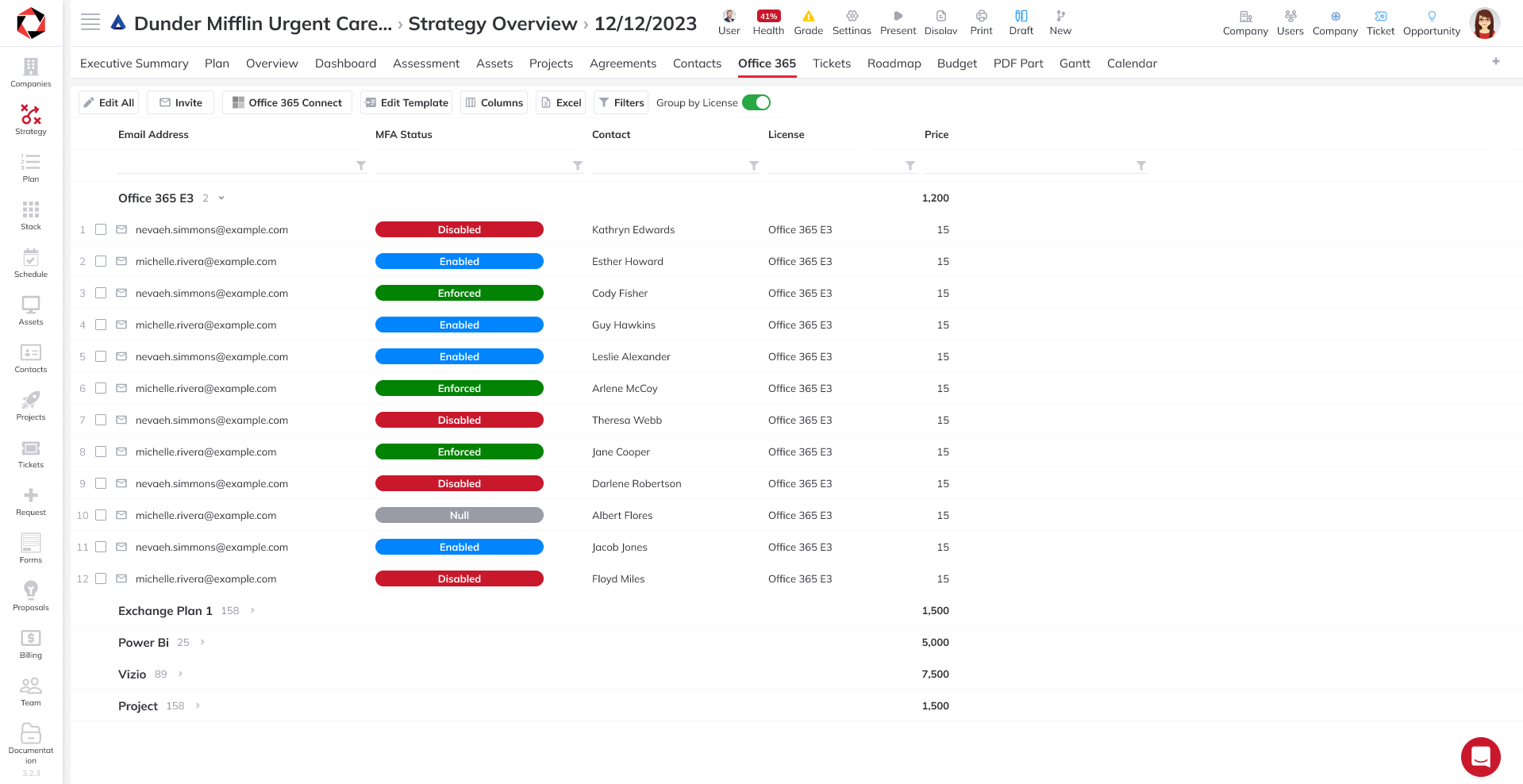Viewport: 1523px width, 784px height.
Task: Click the Invite button
Action: point(181,102)
